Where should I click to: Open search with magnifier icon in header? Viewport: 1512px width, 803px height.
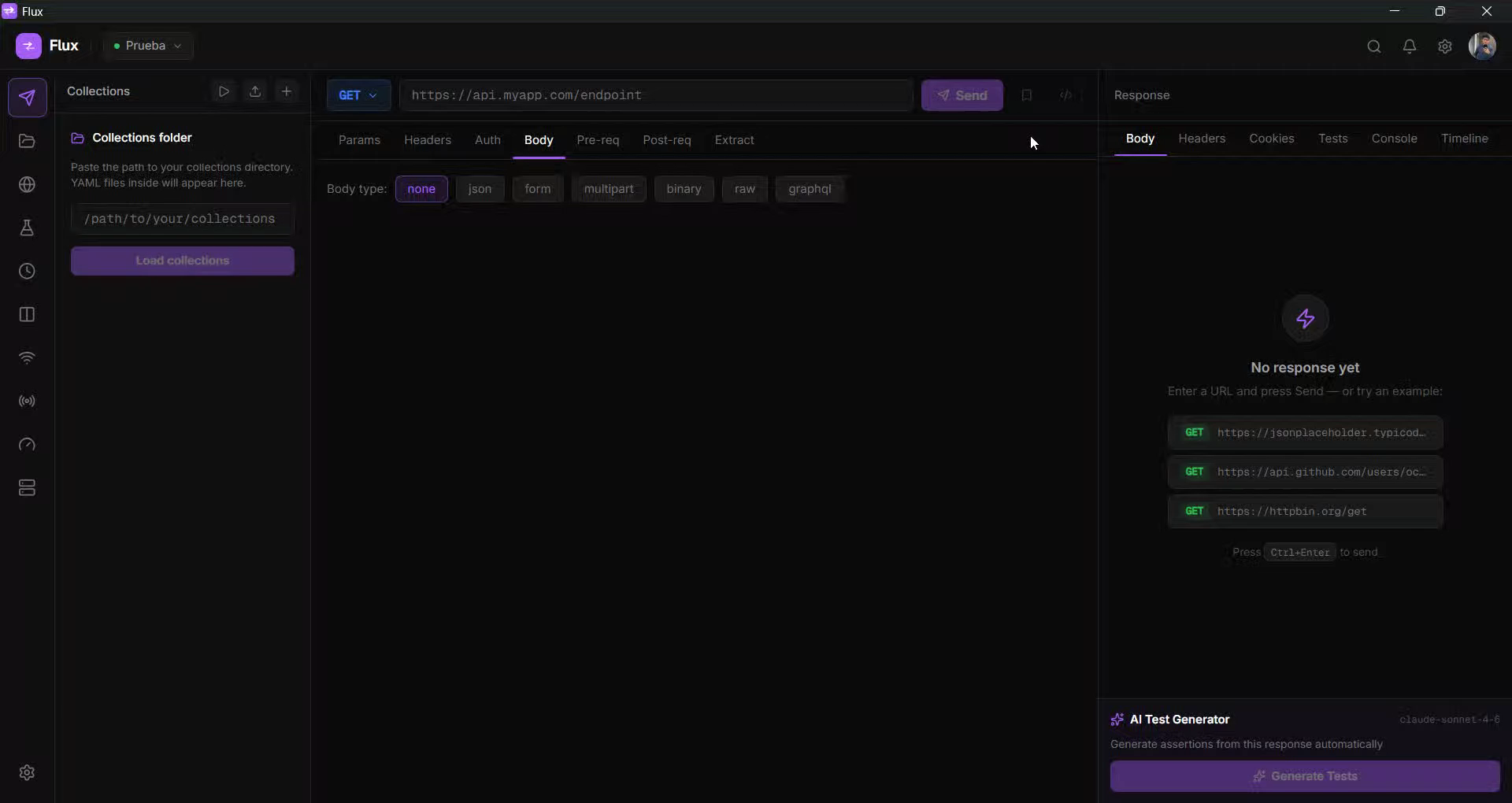[x=1374, y=46]
